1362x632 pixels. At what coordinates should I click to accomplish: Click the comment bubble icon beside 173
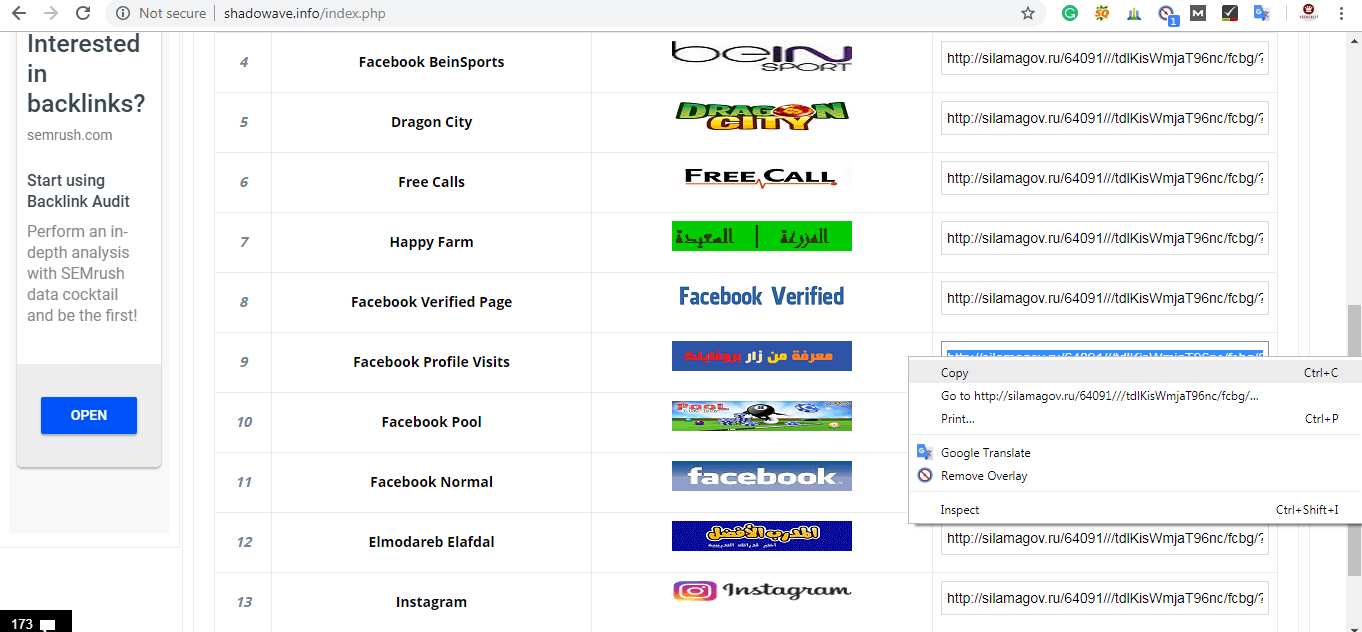[x=47, y=624]
